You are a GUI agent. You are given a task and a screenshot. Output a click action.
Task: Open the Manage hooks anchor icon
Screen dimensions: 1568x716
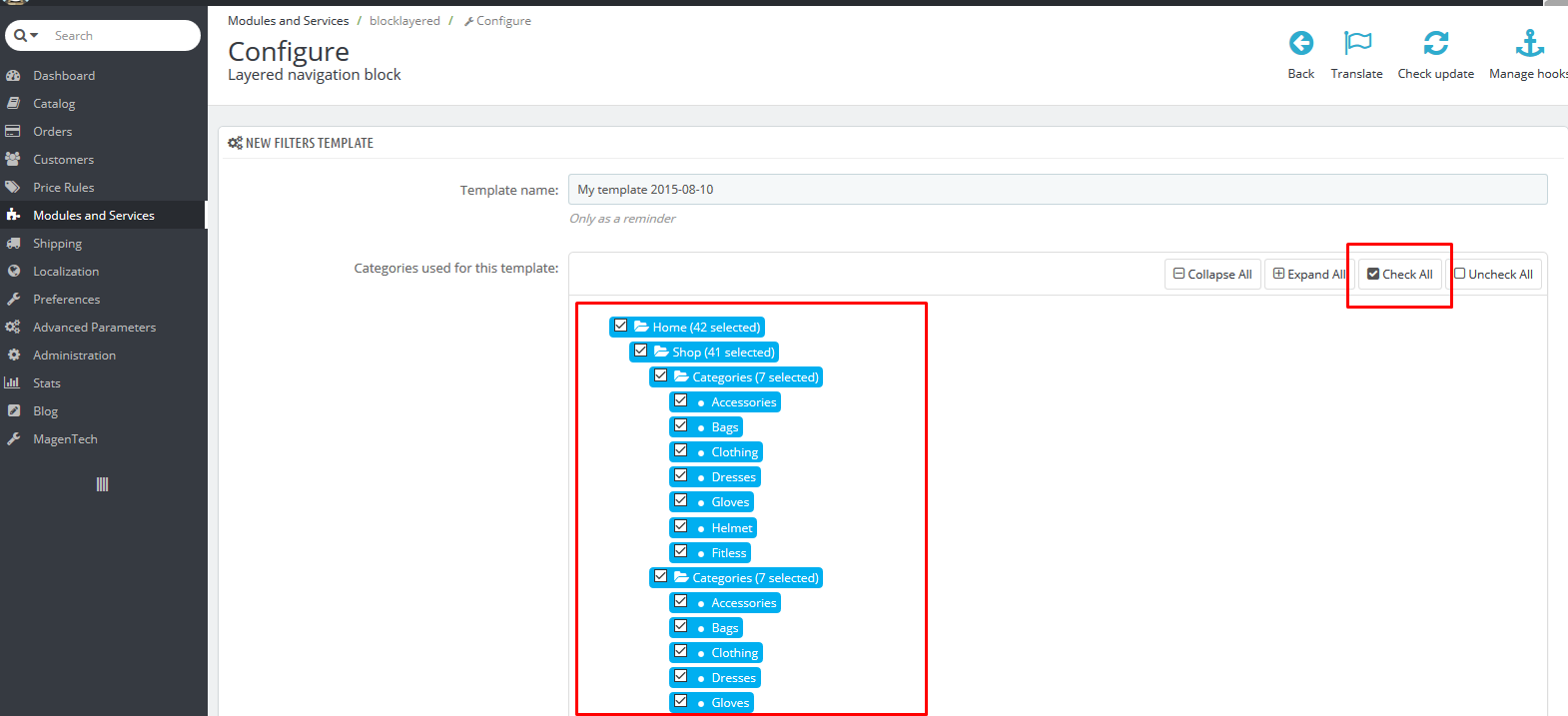pos(1529,43)
